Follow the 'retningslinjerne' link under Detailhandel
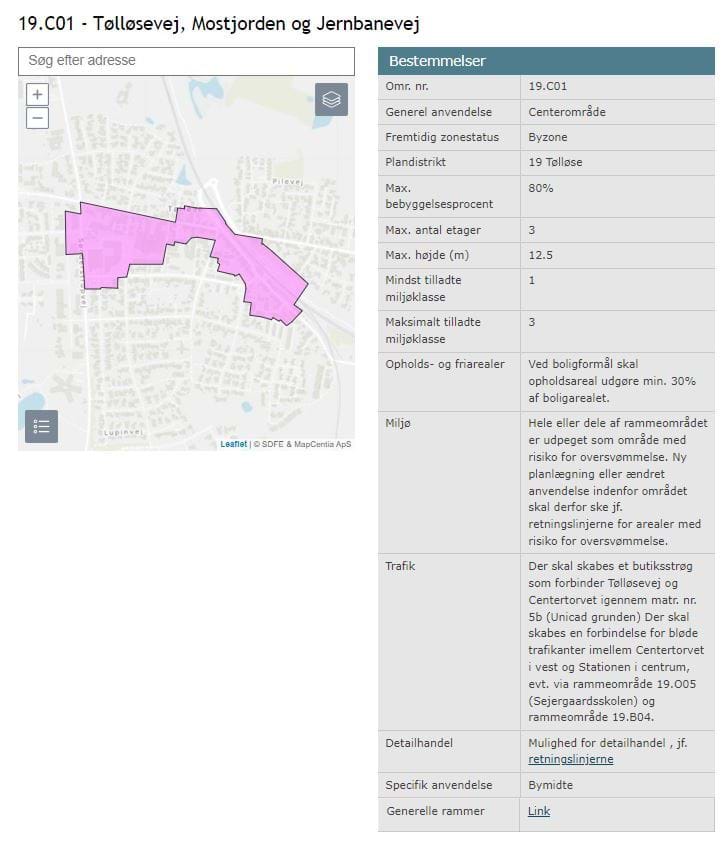Image resolution: width=727 pixels, height=843 pixels. 570,759
